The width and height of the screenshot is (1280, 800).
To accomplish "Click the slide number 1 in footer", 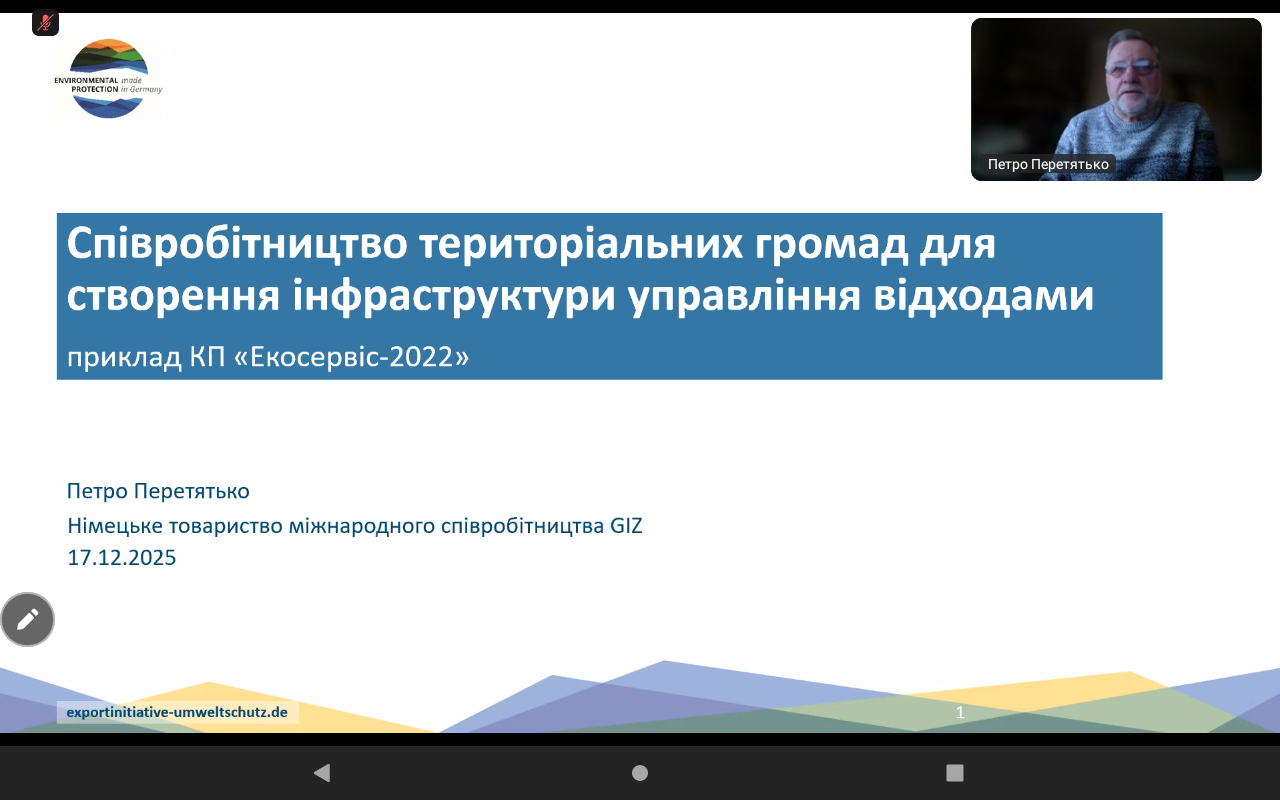I will [x=960, y=712].
